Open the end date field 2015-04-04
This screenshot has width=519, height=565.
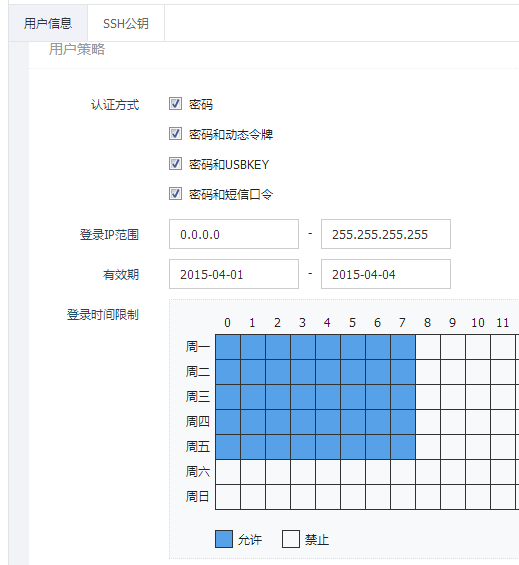(x=386, y=274)
